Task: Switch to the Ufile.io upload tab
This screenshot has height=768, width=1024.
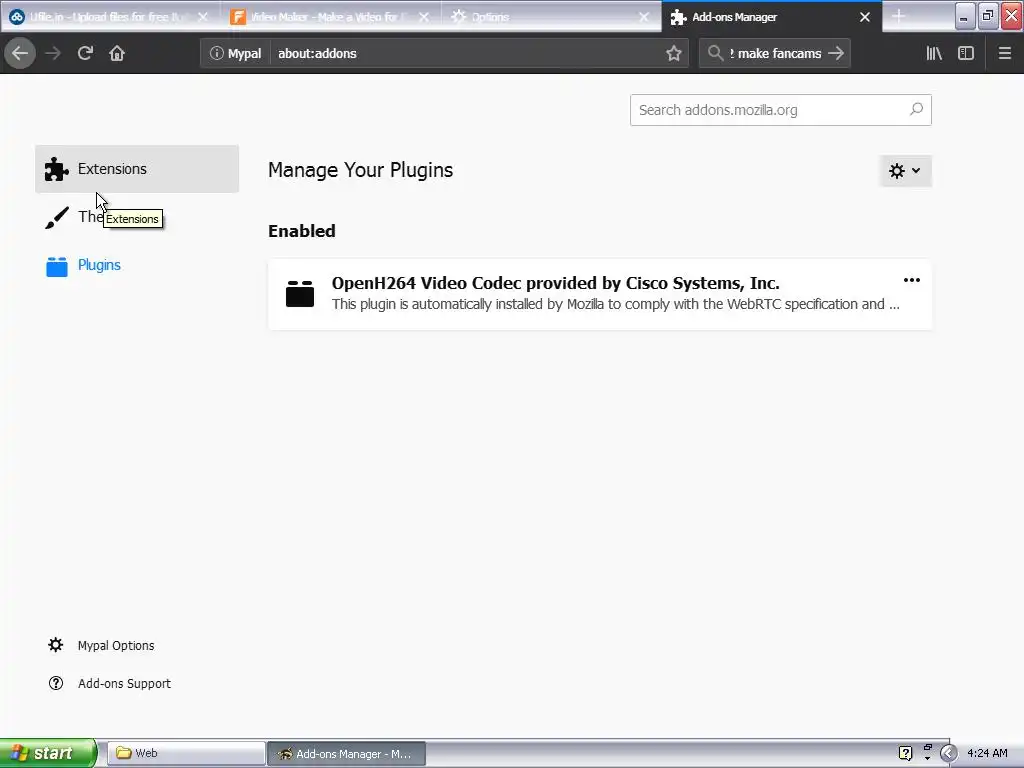Action: (109, 17)
